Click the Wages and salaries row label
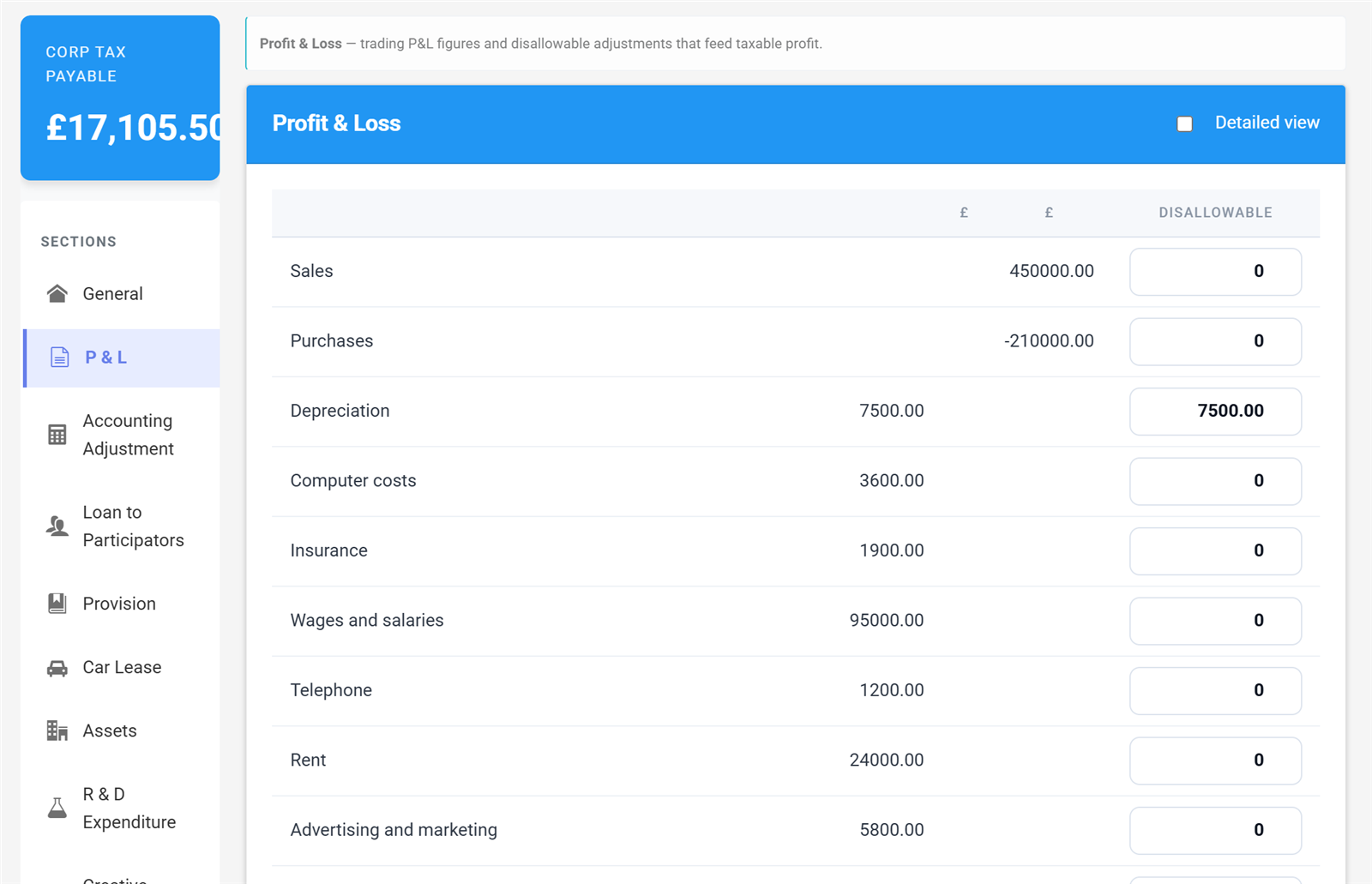 [x=367, y=621]
